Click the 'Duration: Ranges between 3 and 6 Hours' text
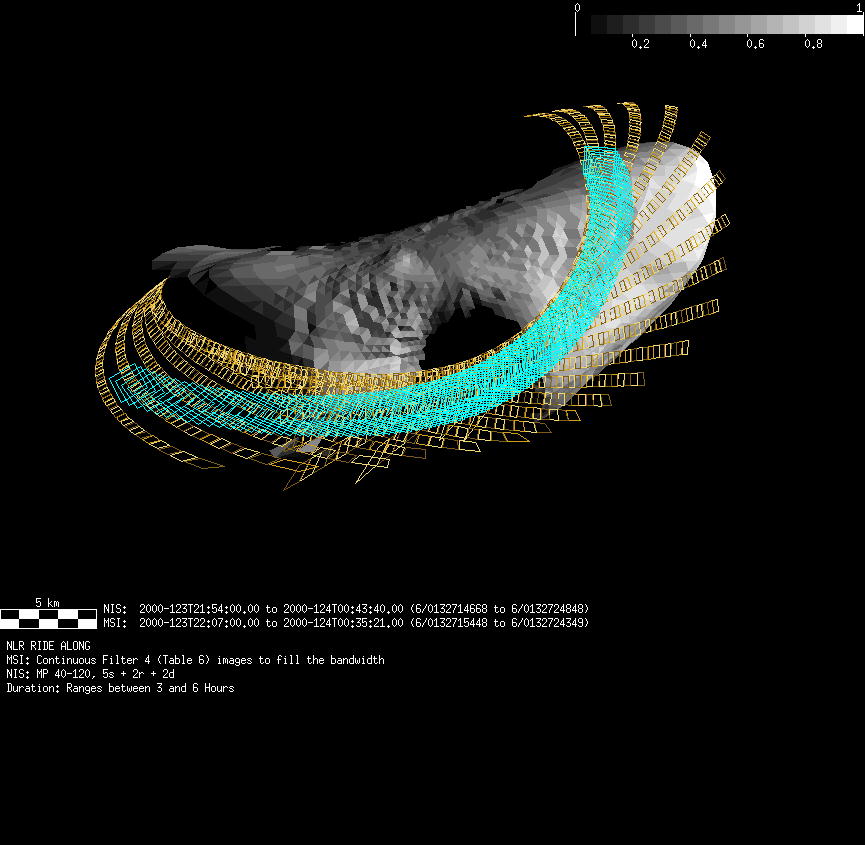 point(120,688)
